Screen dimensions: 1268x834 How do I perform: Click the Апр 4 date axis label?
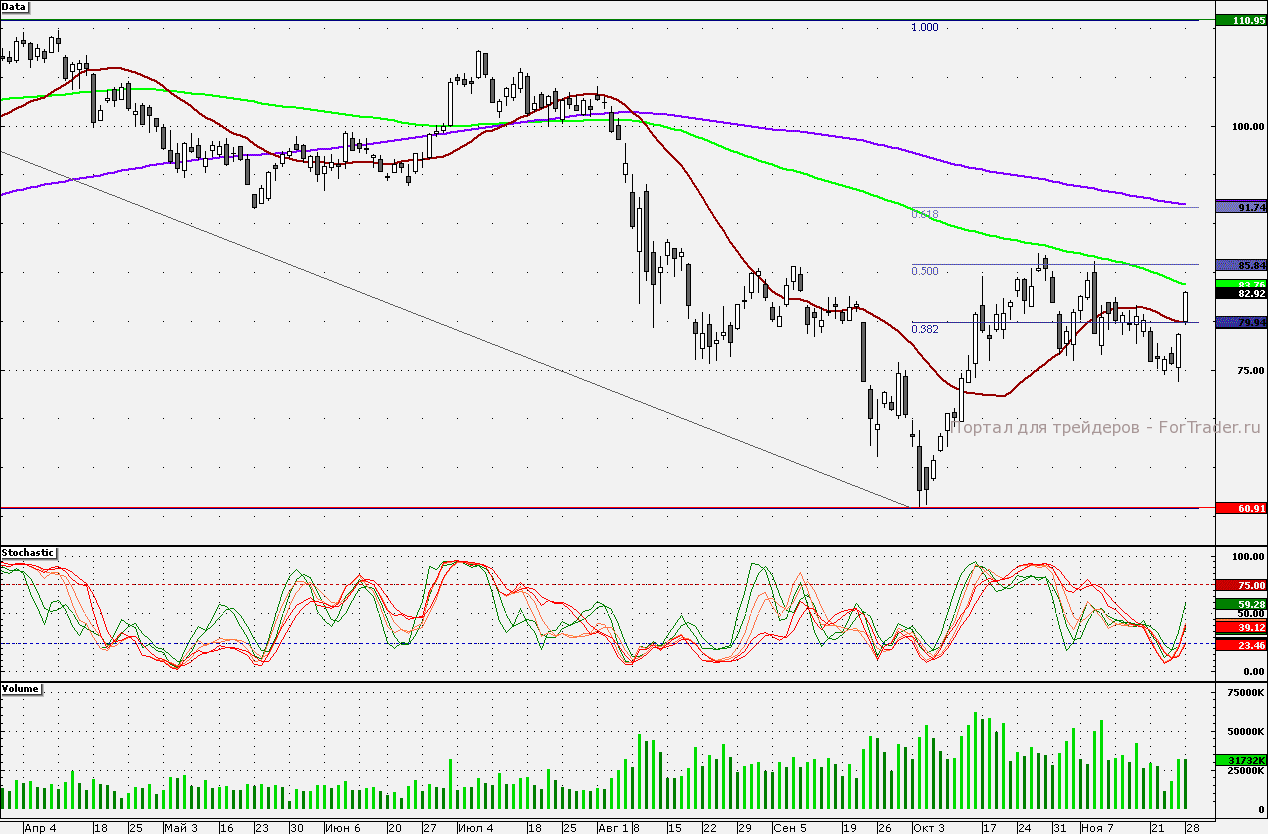point(41,828)
